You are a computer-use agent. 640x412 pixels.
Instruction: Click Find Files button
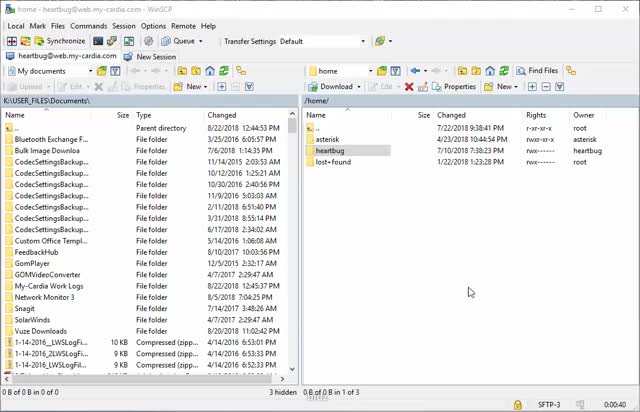point(537,71)
